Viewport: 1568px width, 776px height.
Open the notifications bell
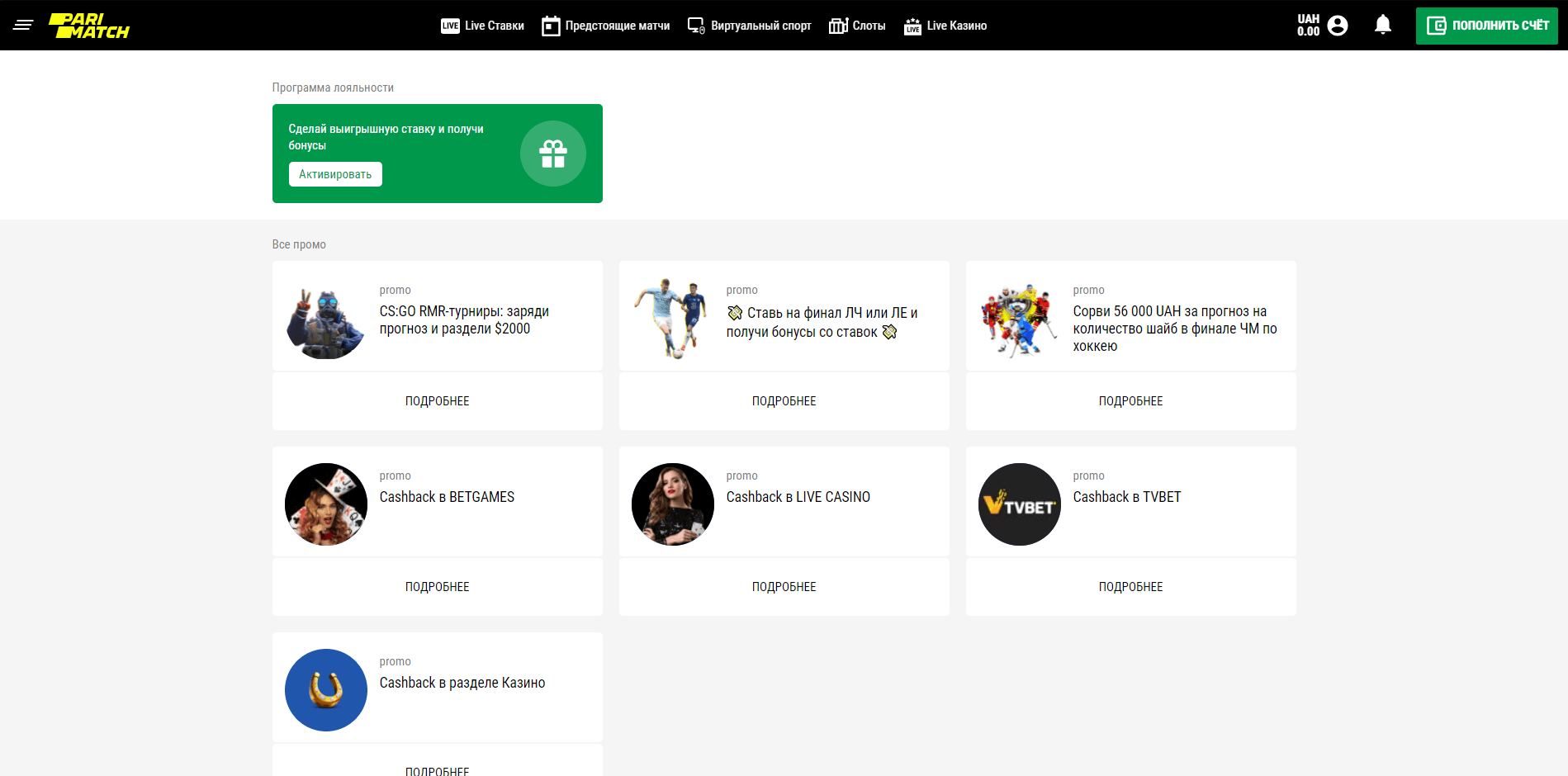point(1383,26)
